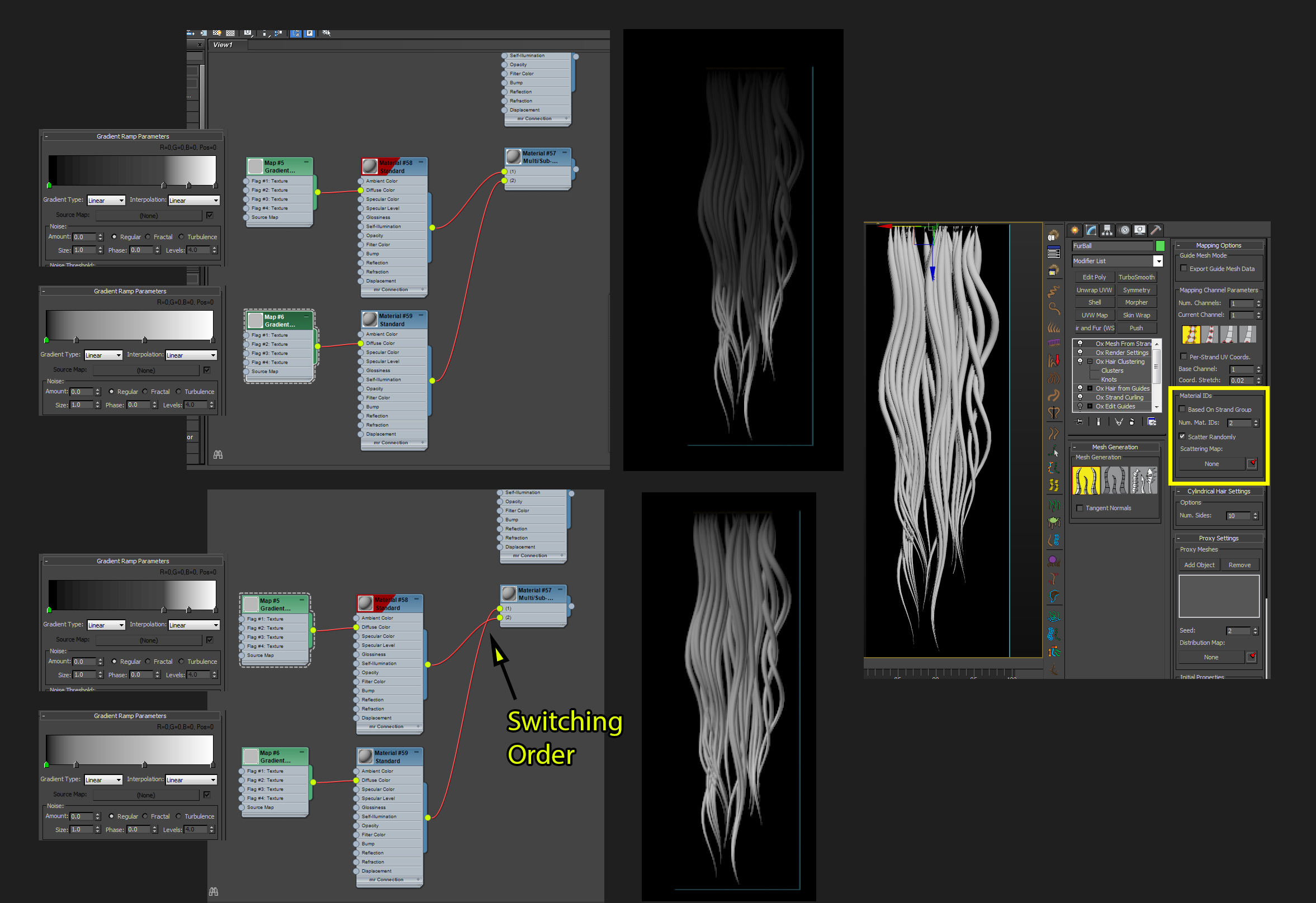Collapse Ox Hair Clustering tree node
Screen dimensions: 1316x903
tap(1090, 362)
